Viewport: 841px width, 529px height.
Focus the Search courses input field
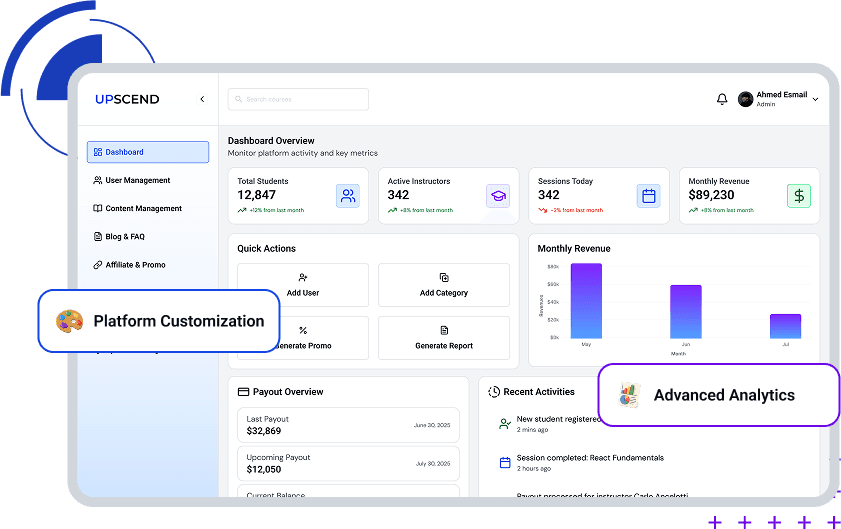tap(298, 99)
